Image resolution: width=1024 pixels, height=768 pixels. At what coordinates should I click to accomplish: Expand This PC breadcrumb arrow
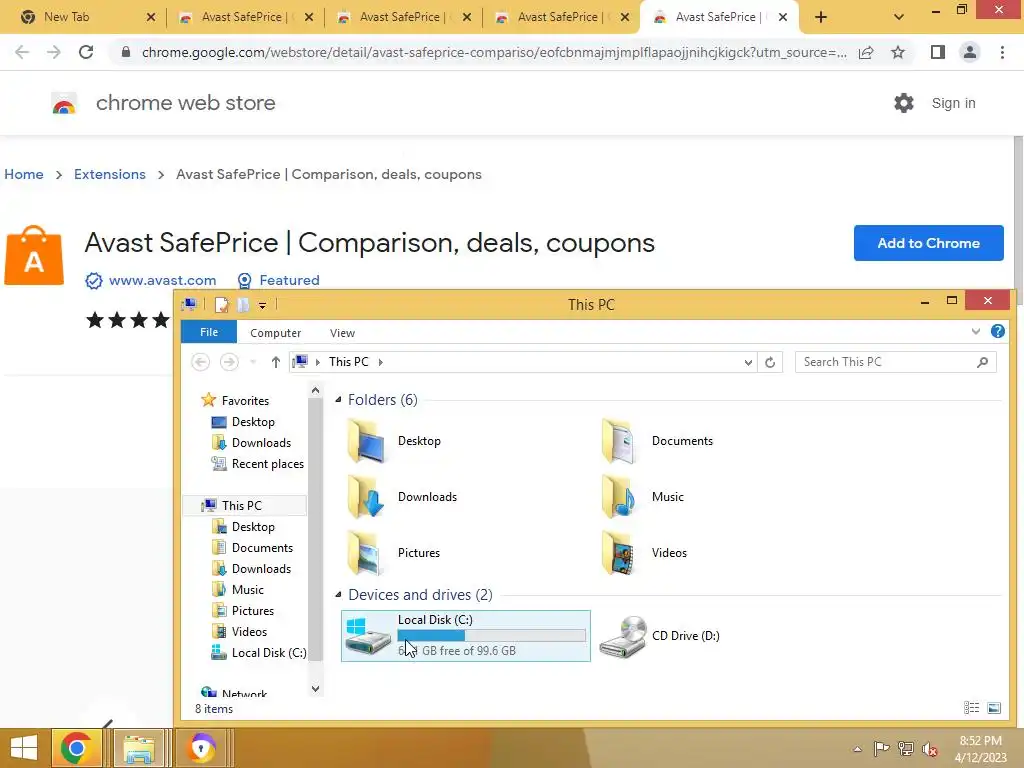[381, 362]
